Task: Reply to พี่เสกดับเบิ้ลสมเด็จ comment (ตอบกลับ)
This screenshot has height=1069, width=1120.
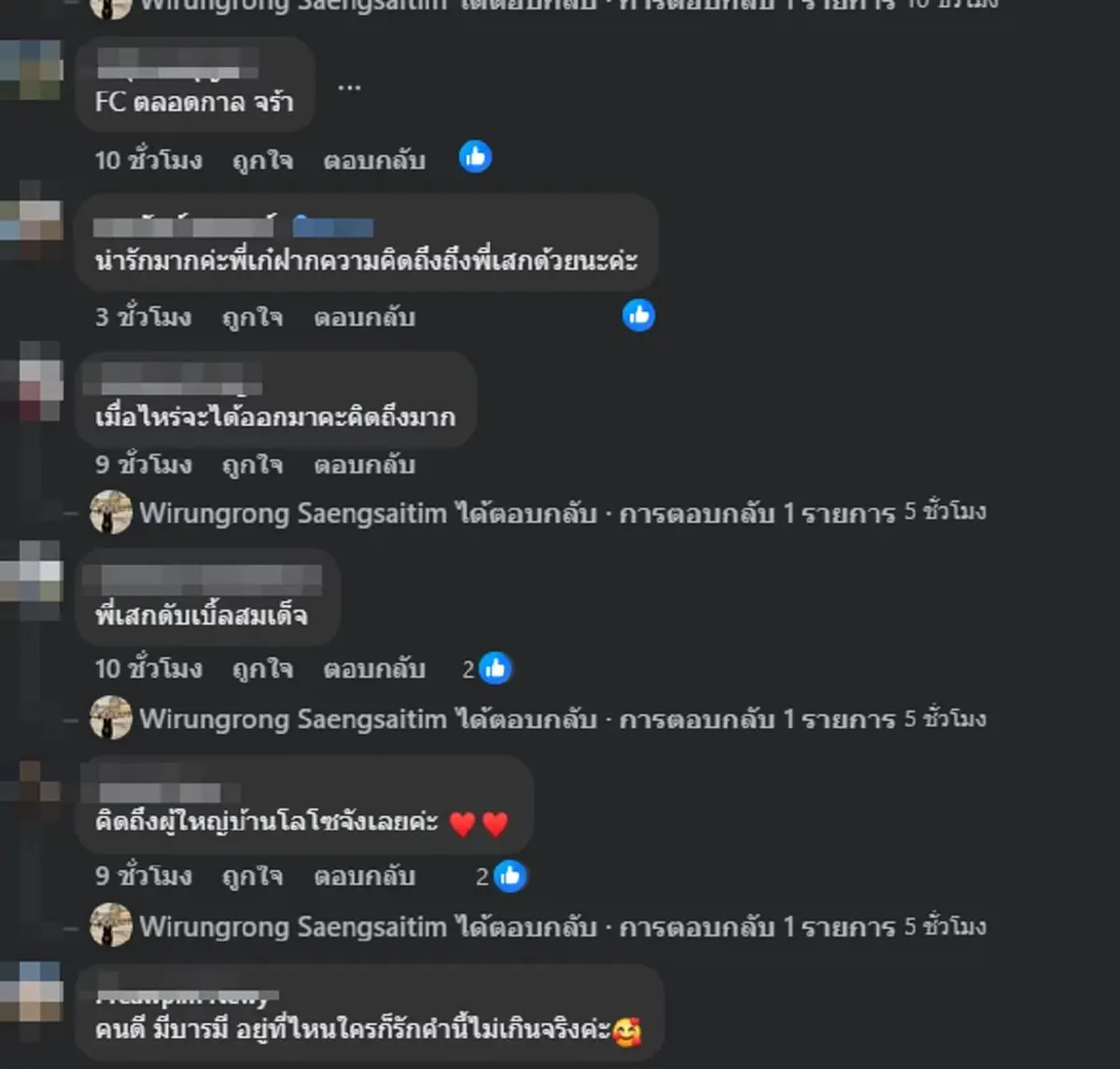Action: [374, 668]
